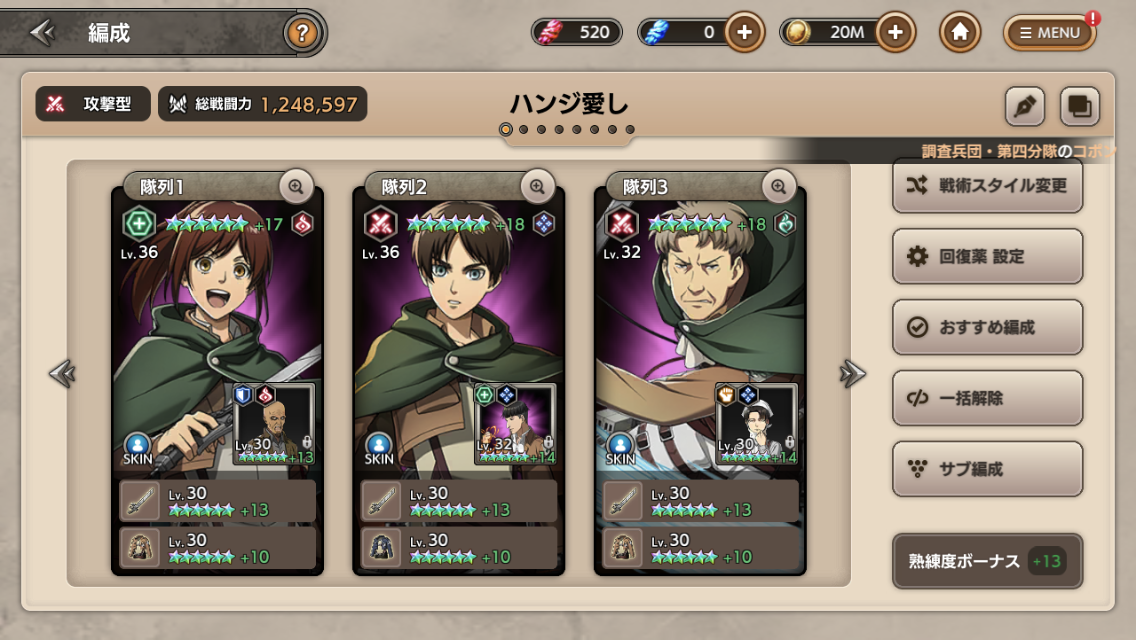
Task: Open the help question mark icon
Action: click(x=302, y=33)
